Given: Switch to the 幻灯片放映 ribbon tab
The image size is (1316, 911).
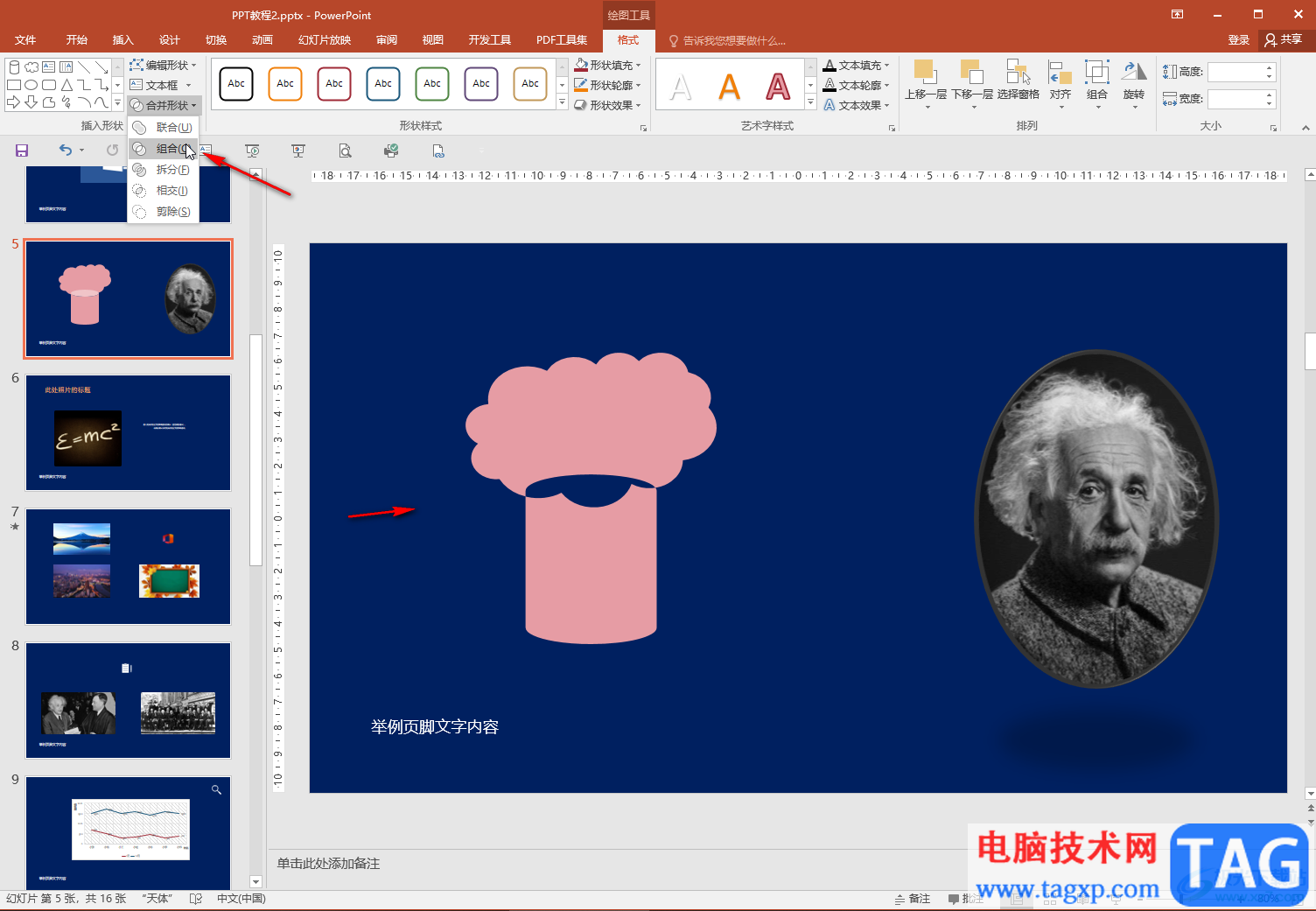Looking at the screenshot, I should tap(325, 40).
